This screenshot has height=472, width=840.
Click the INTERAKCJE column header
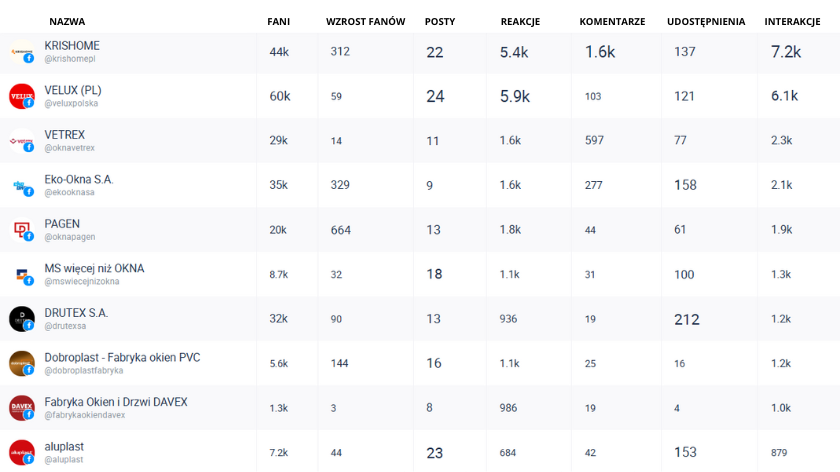(x=792, y=21)
